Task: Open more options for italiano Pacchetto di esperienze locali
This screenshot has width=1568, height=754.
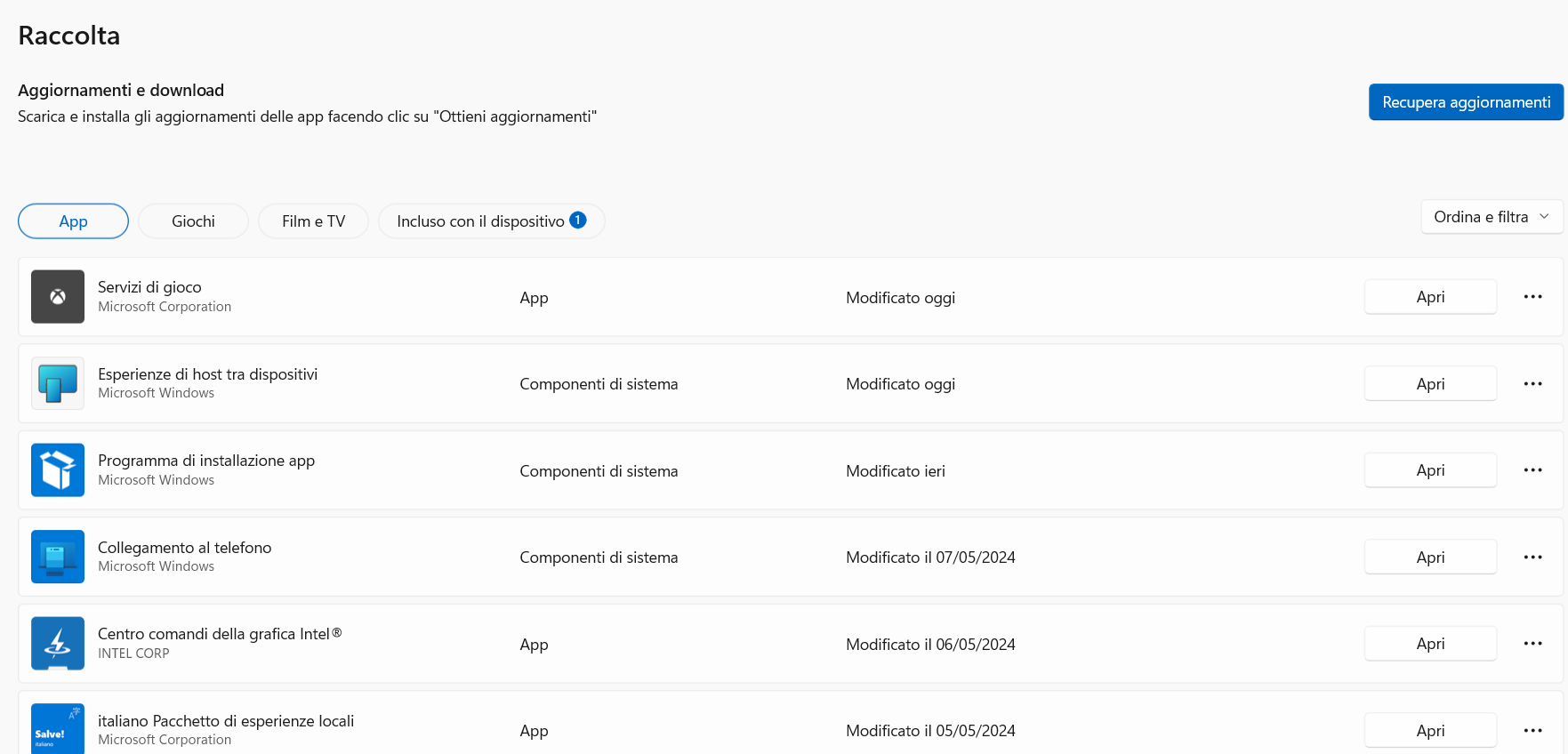Action: point(1532,731)
